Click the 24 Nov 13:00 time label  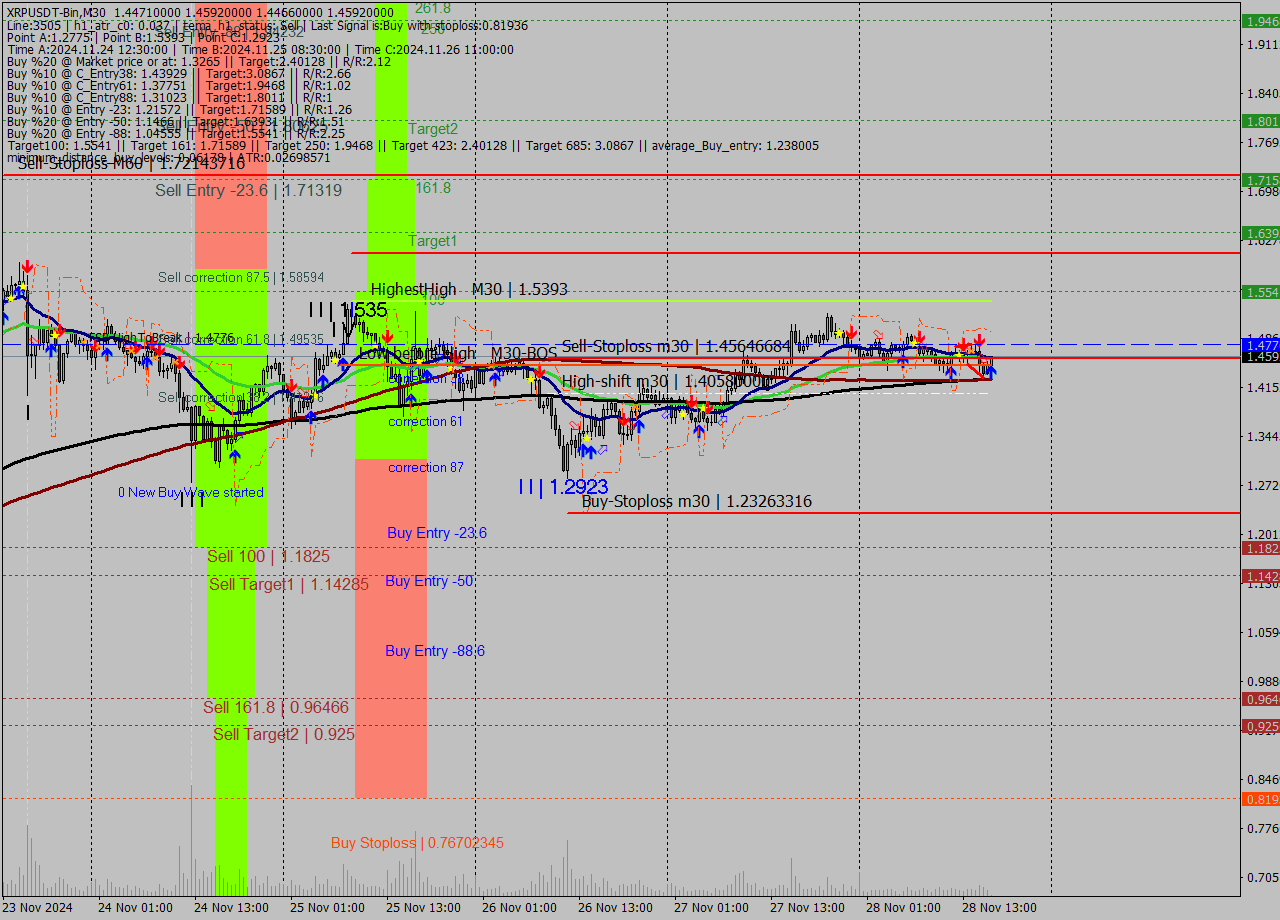(x=231, y=908)
